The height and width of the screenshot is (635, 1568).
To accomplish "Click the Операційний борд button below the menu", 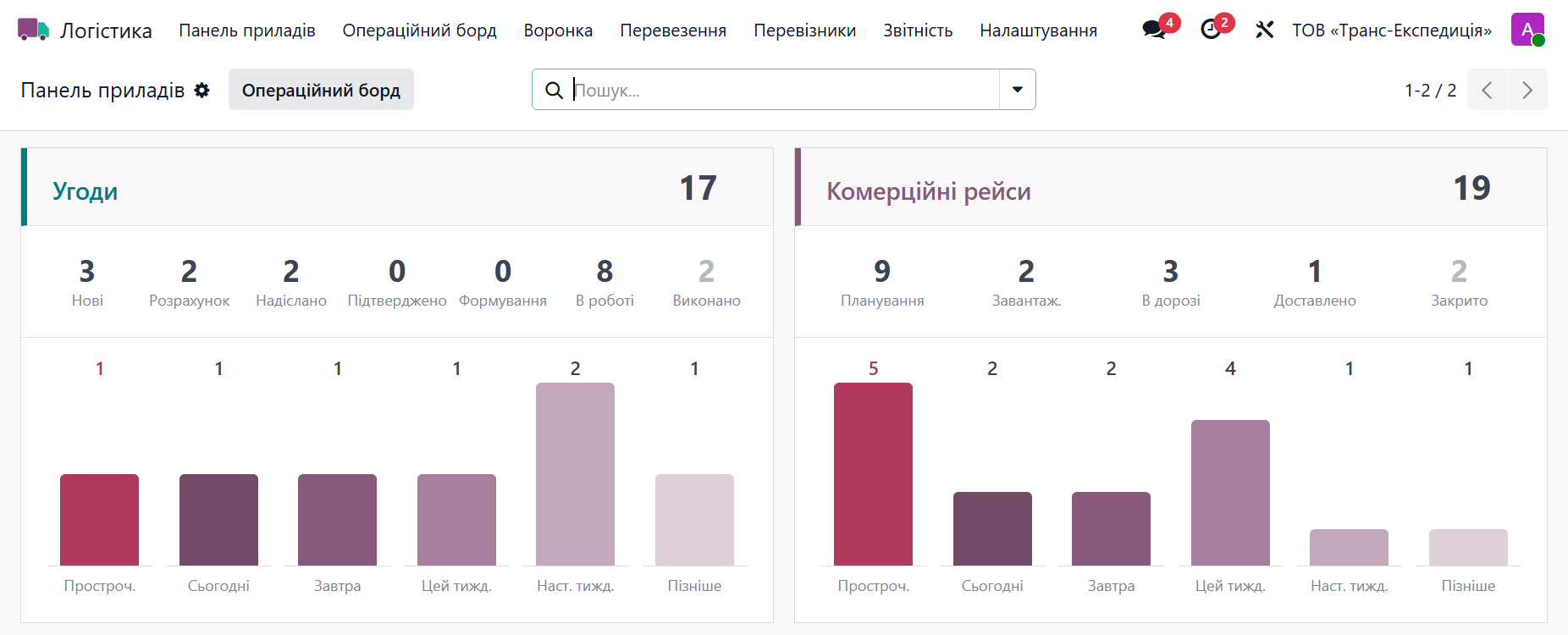I will 321,90.
